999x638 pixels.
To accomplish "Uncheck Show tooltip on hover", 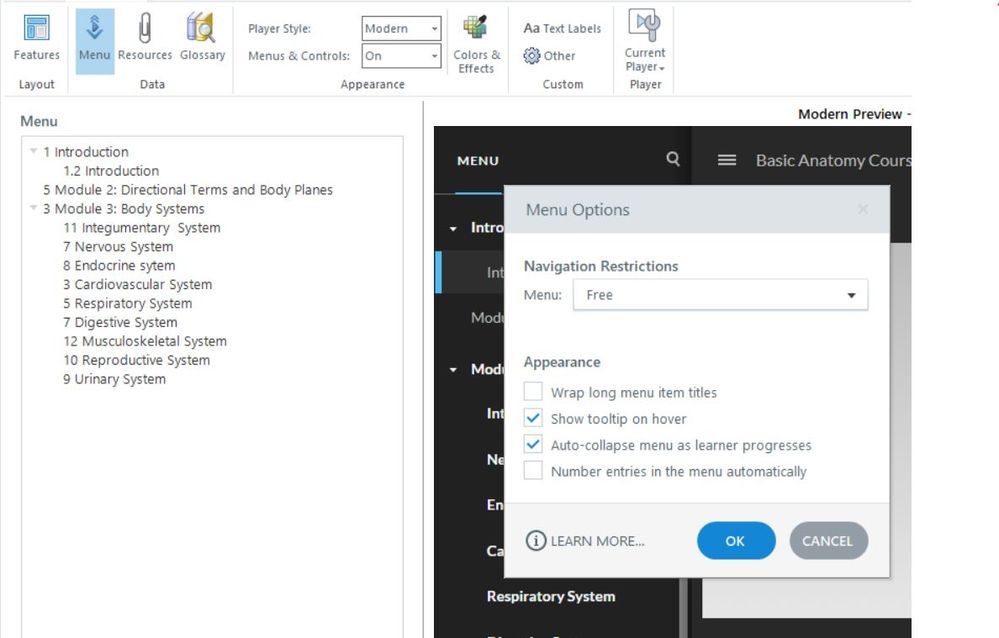I will pyautogui.click(x=533, y=418).
